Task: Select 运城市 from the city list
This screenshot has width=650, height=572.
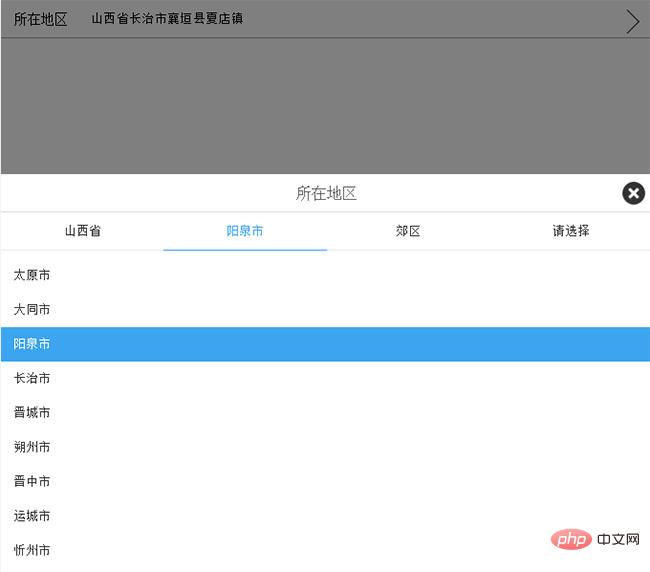Action: tap(325, 516)
